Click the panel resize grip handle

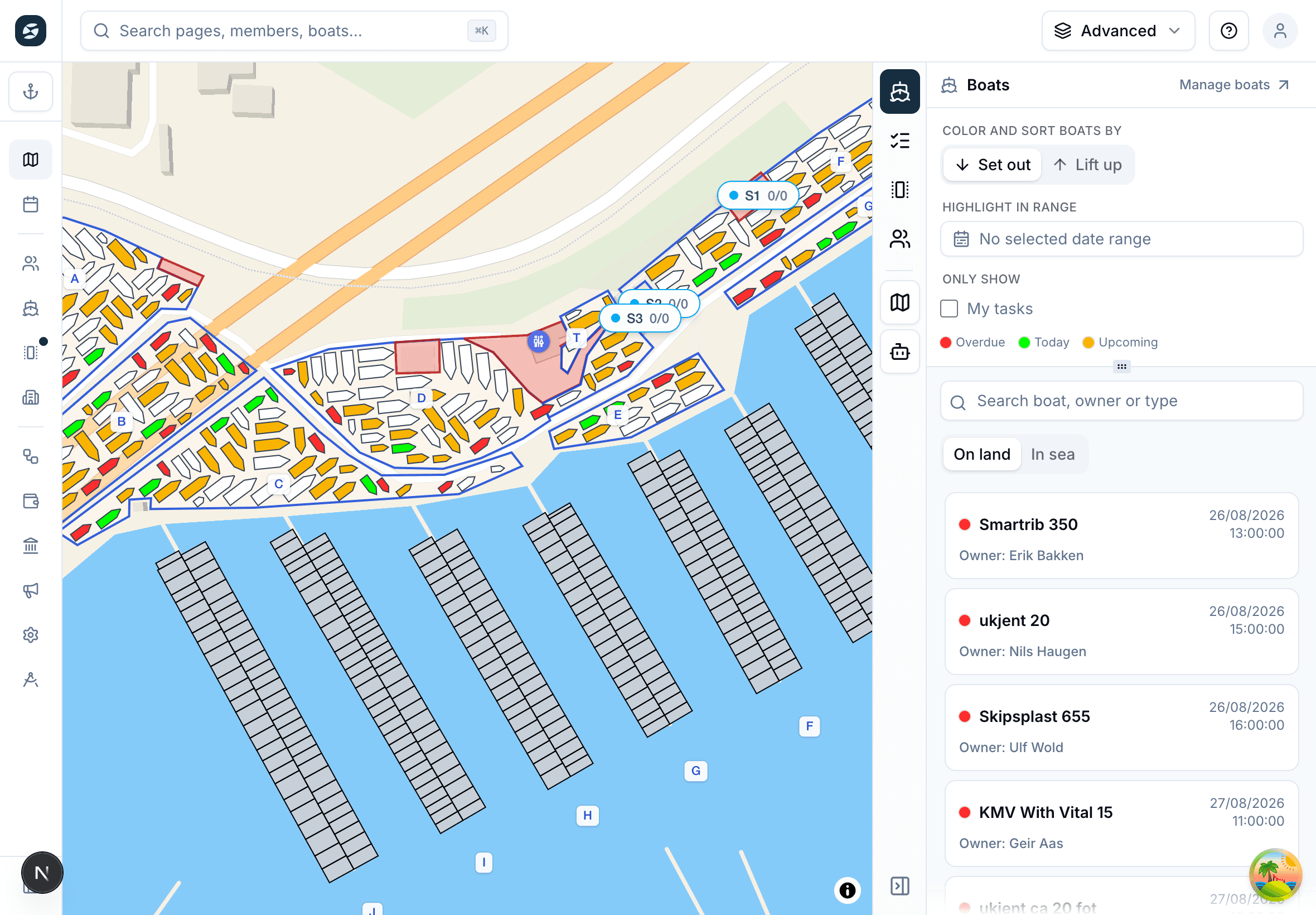1121,367
